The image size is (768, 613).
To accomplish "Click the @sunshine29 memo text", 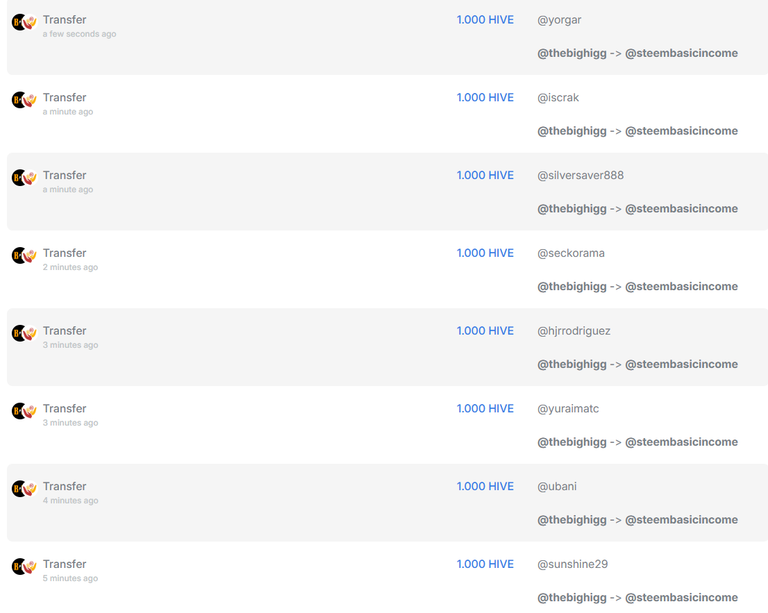I will click(572, 564).
